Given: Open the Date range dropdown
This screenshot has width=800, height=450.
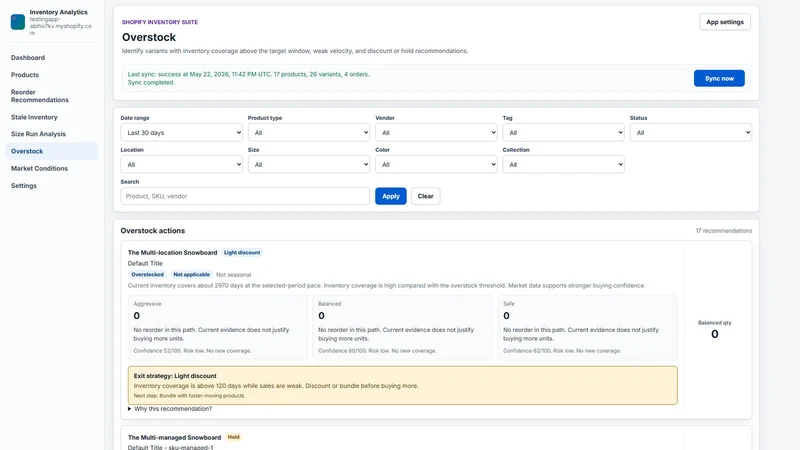Looking at the screenshot, I should pos(182,133).
